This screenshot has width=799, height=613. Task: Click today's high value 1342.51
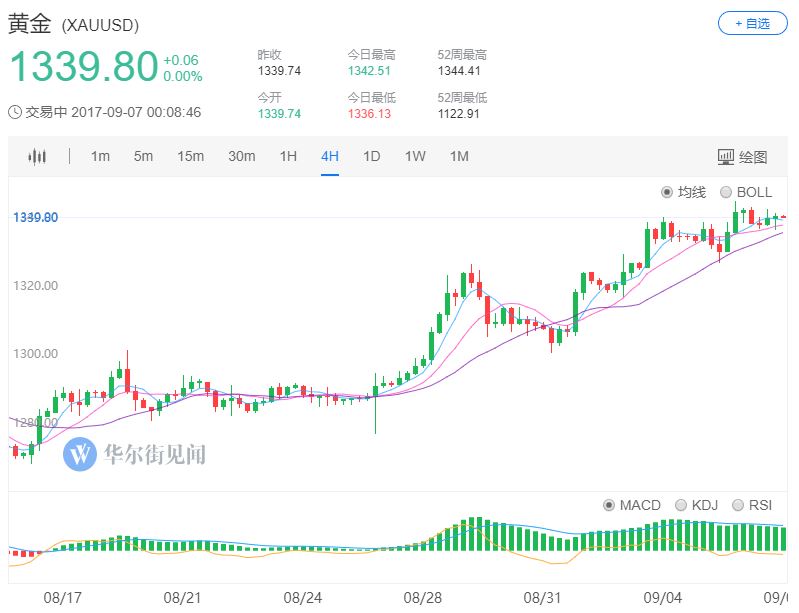tap(369, 71)
